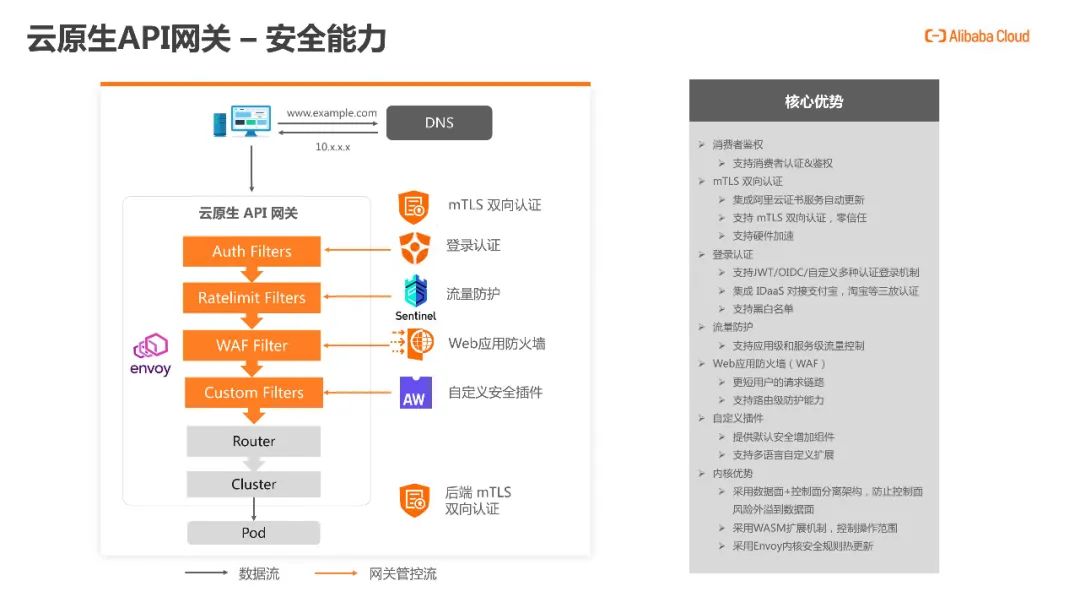This screenshot has width=1080, height=608.
Task: Click the client computer icon
Action: [242, 121]
